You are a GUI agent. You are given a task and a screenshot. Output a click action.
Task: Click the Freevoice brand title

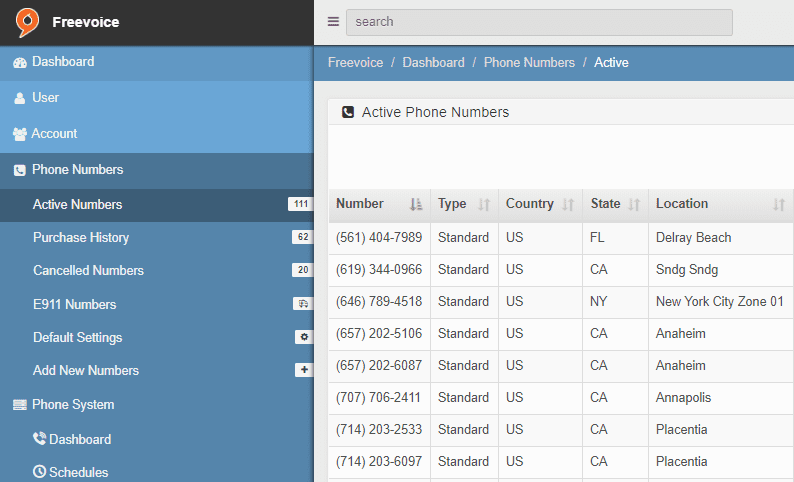[x=86, y=22]
